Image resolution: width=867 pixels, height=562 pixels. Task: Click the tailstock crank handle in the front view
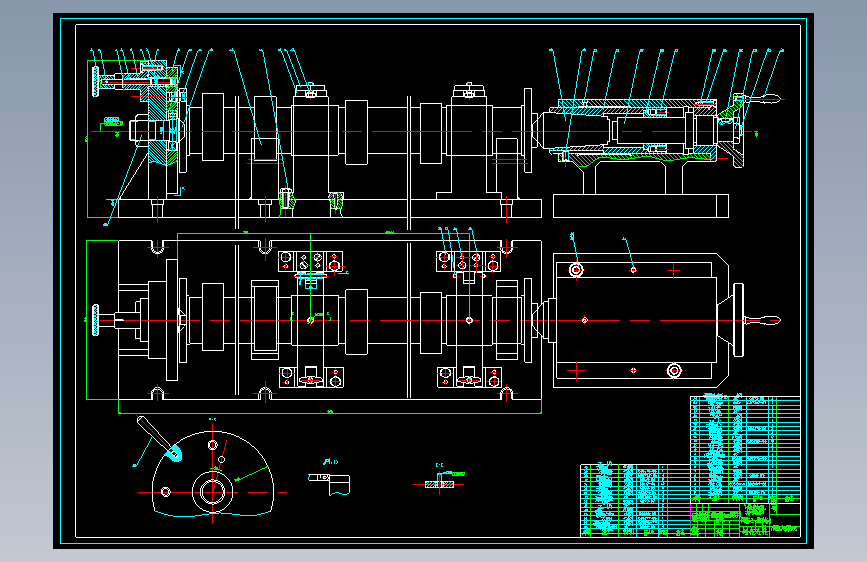tap(763, 99)
